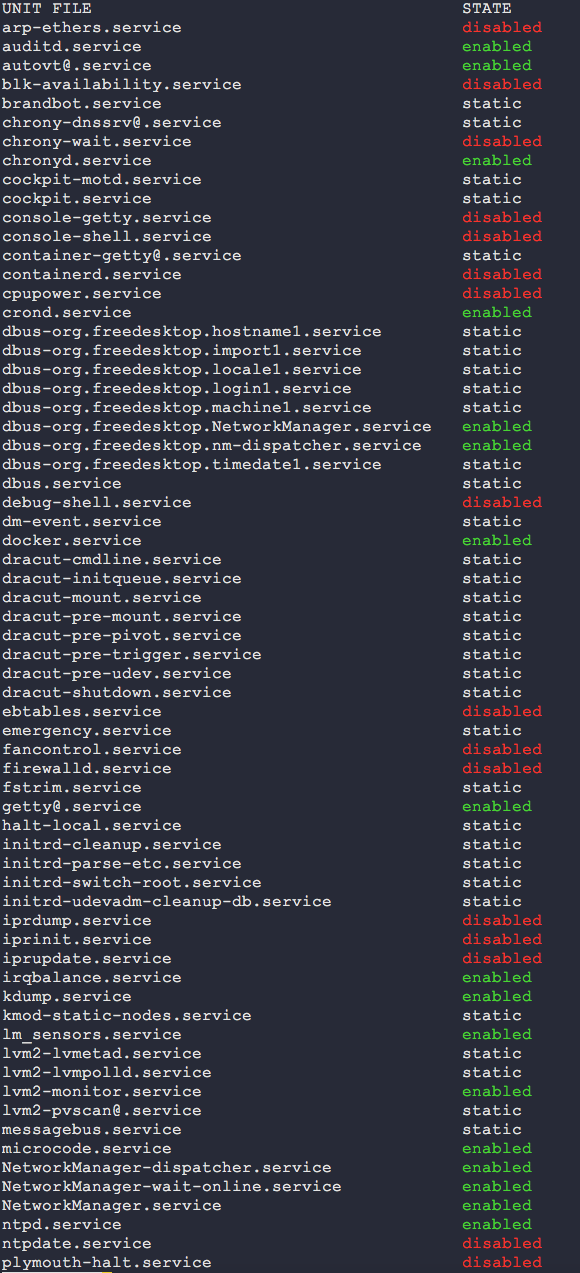
Task: Select the docker.service unit name
Action: pos(71,541)
